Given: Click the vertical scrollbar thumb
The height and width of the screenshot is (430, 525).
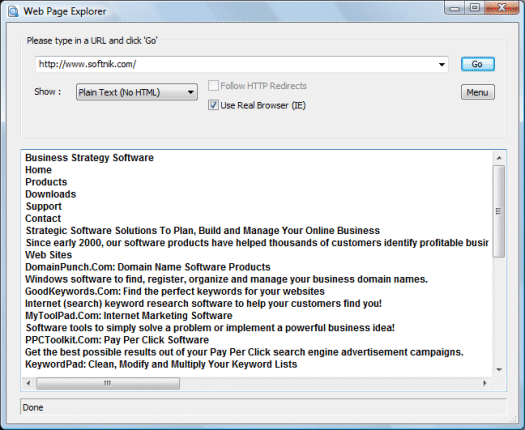Looking at the screenshot, I should click(x=499, y=211).
